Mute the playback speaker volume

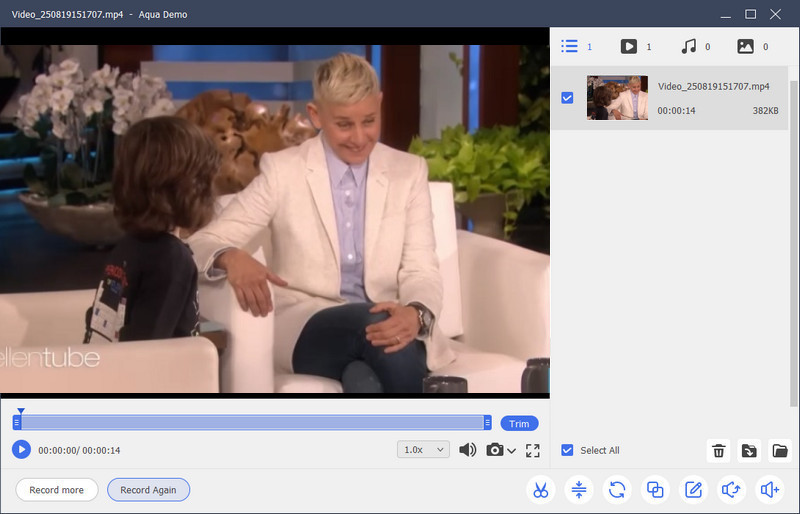coord(467,450)
